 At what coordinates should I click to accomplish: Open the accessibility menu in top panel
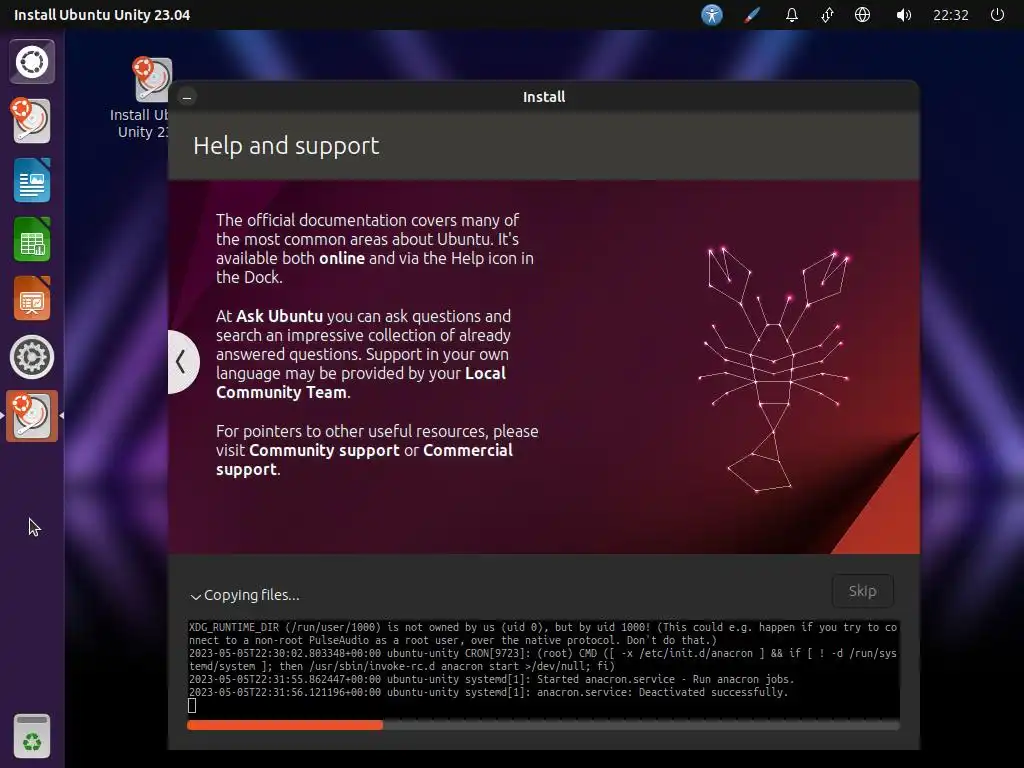(x=712, y=14)
